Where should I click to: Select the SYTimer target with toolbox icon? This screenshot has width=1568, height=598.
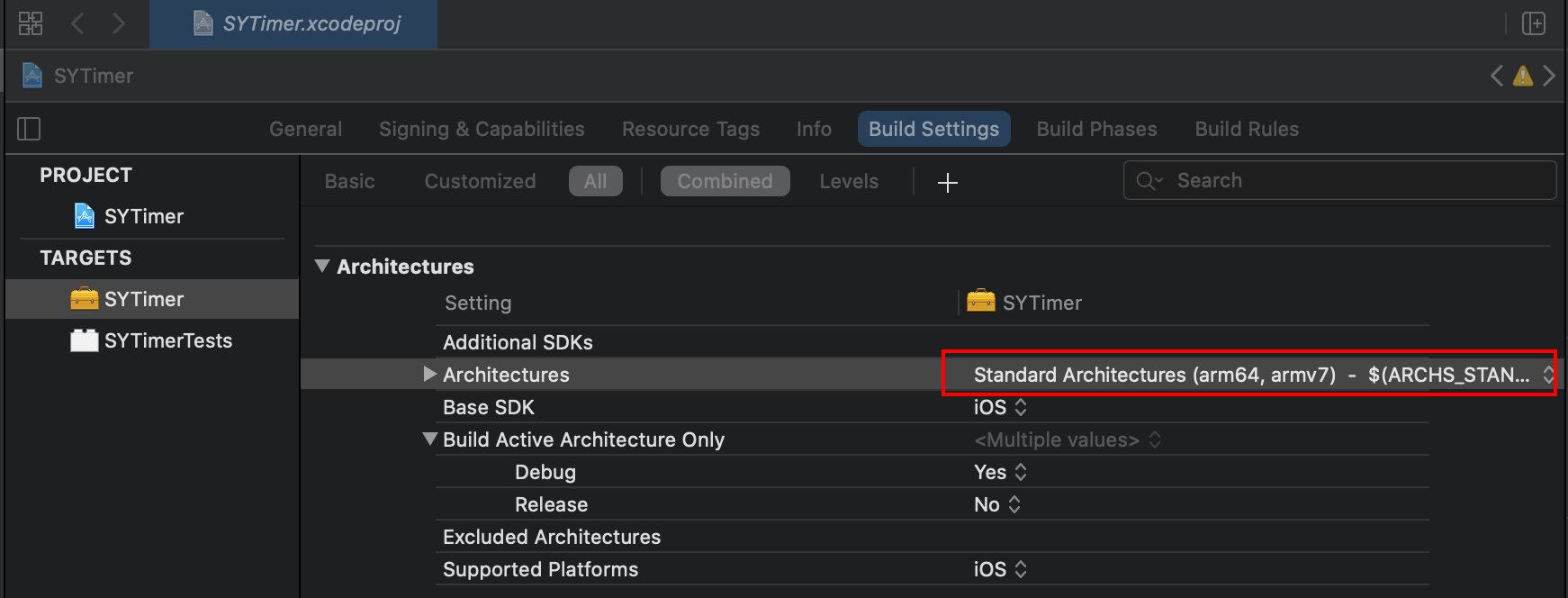coord(151,299)
